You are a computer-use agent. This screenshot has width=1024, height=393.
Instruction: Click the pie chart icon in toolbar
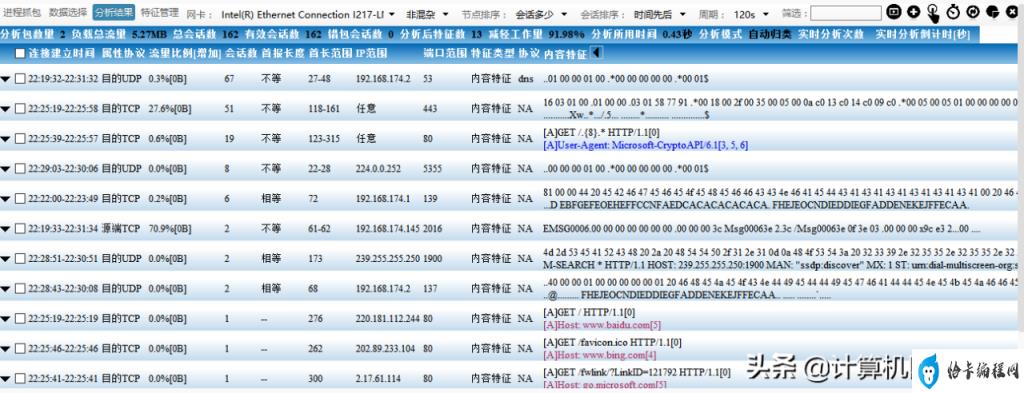pyautogui.click(x=993, y=11)
